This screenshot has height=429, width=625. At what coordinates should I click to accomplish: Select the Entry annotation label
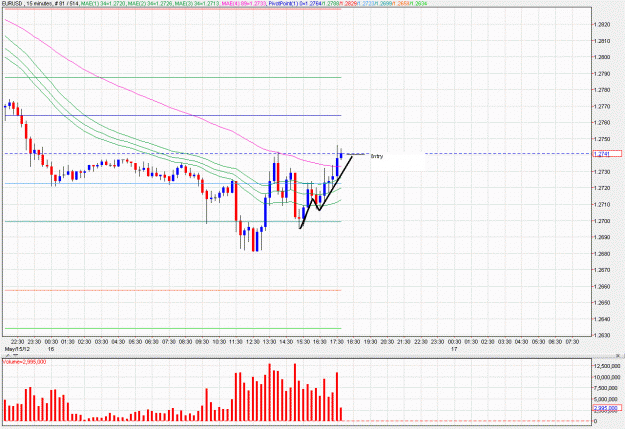pyautogui.click(x=377, y=156)
